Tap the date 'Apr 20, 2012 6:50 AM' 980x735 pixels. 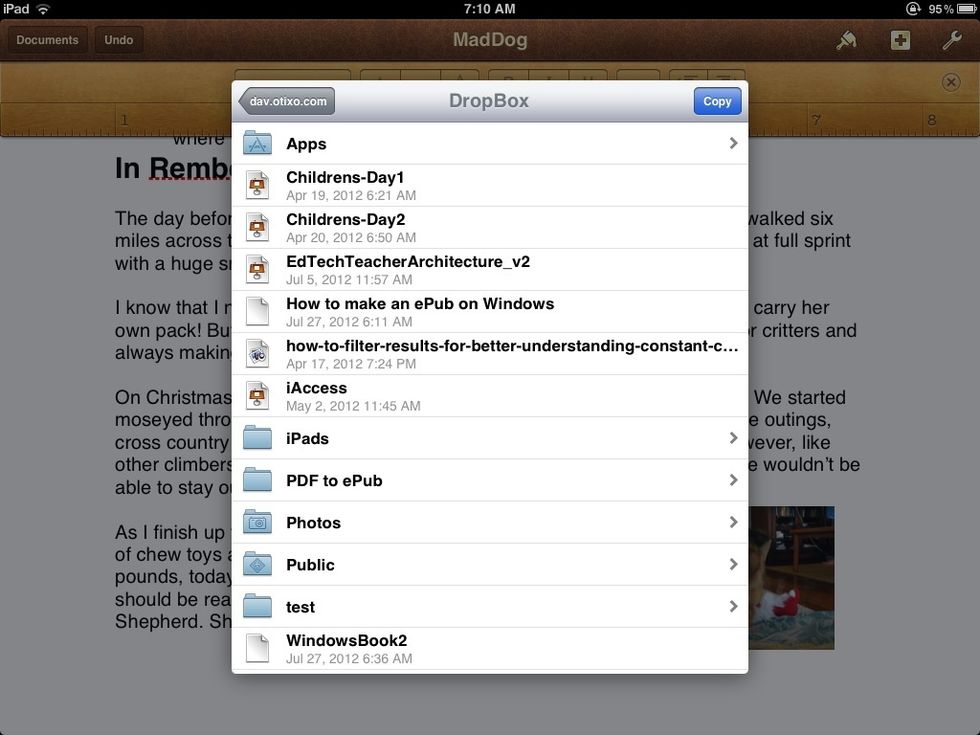click(351, 238)
